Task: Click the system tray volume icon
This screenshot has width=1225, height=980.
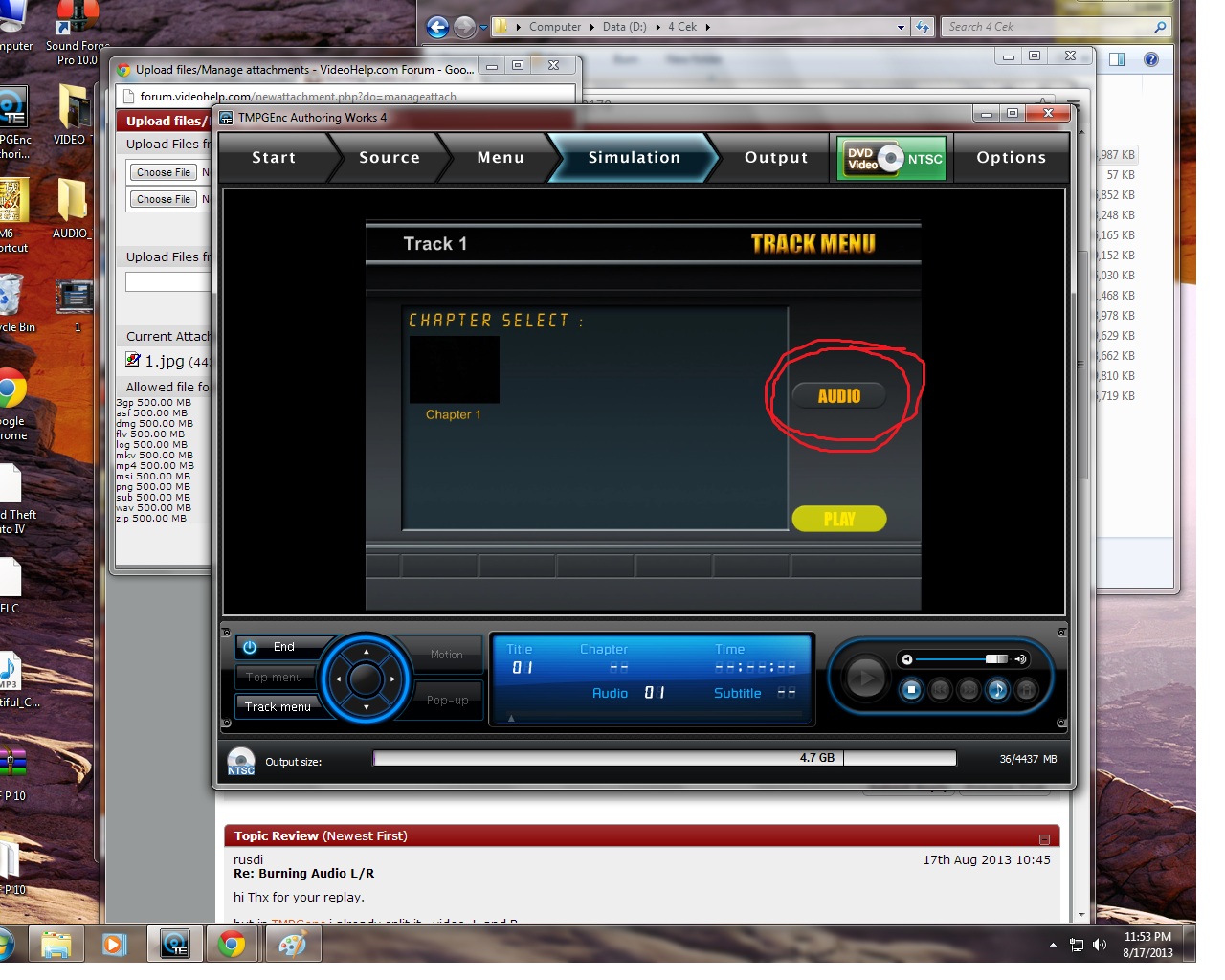Action: [1100, 946]
